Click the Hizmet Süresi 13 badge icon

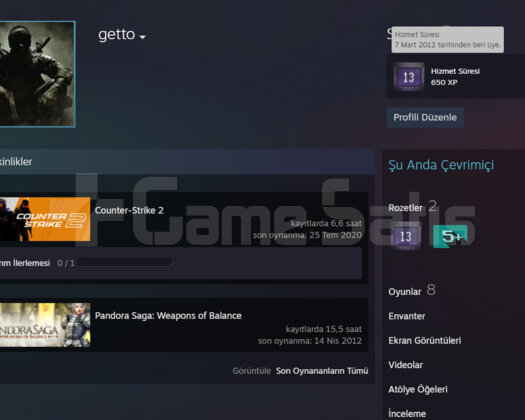point(408,77)
